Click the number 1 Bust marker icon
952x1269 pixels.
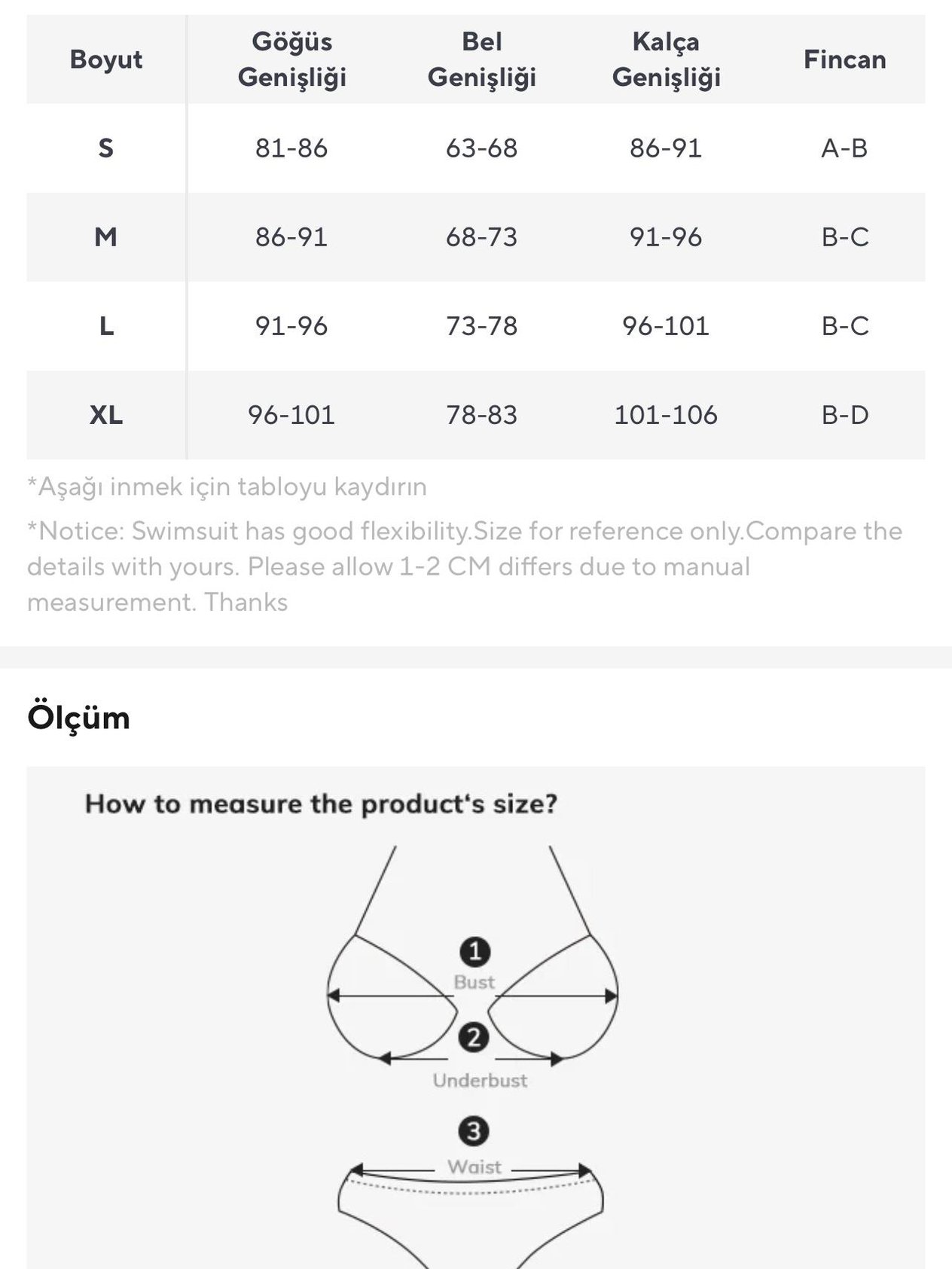pos(474,952)
